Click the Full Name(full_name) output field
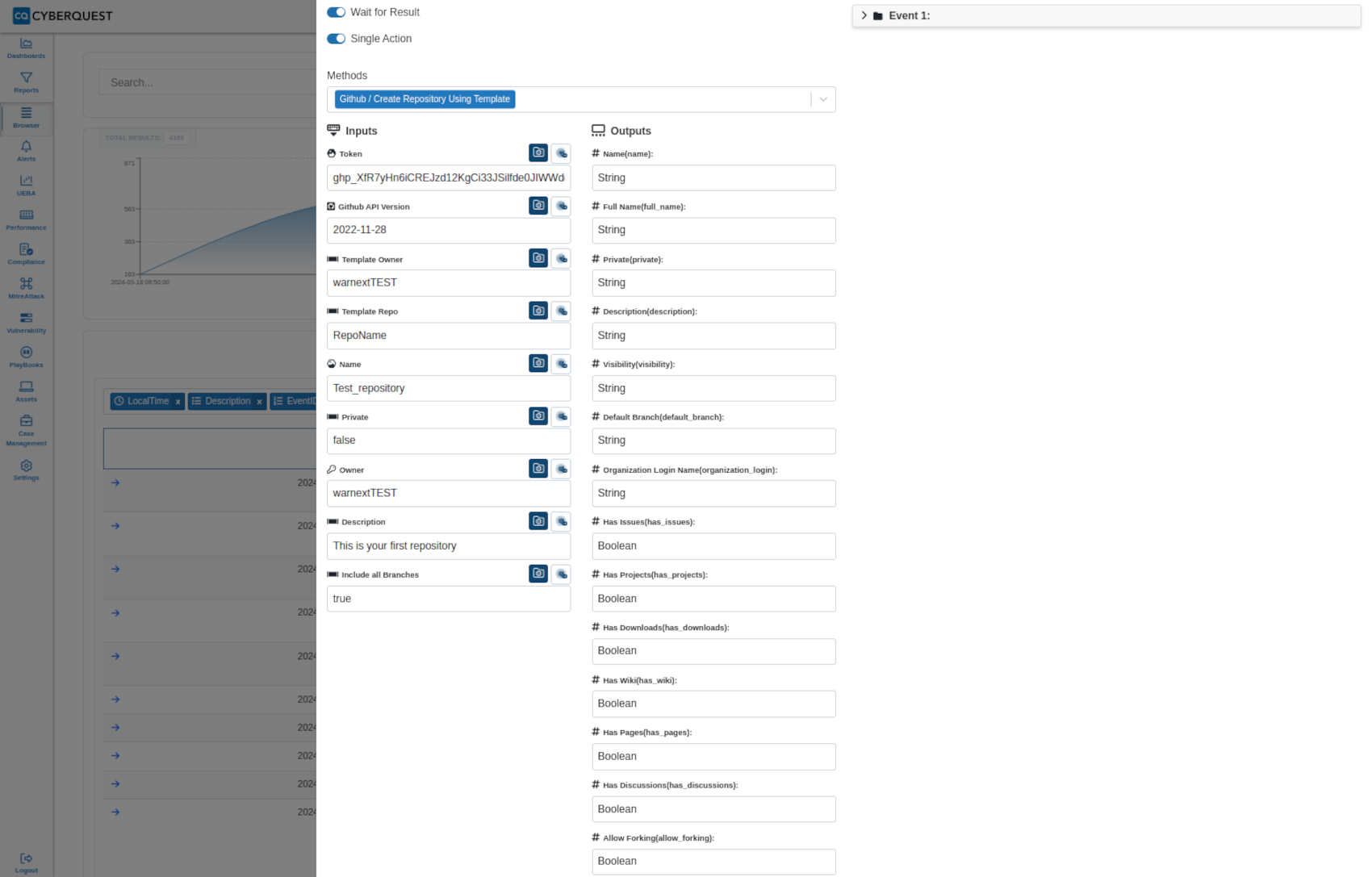 point(713,230)
